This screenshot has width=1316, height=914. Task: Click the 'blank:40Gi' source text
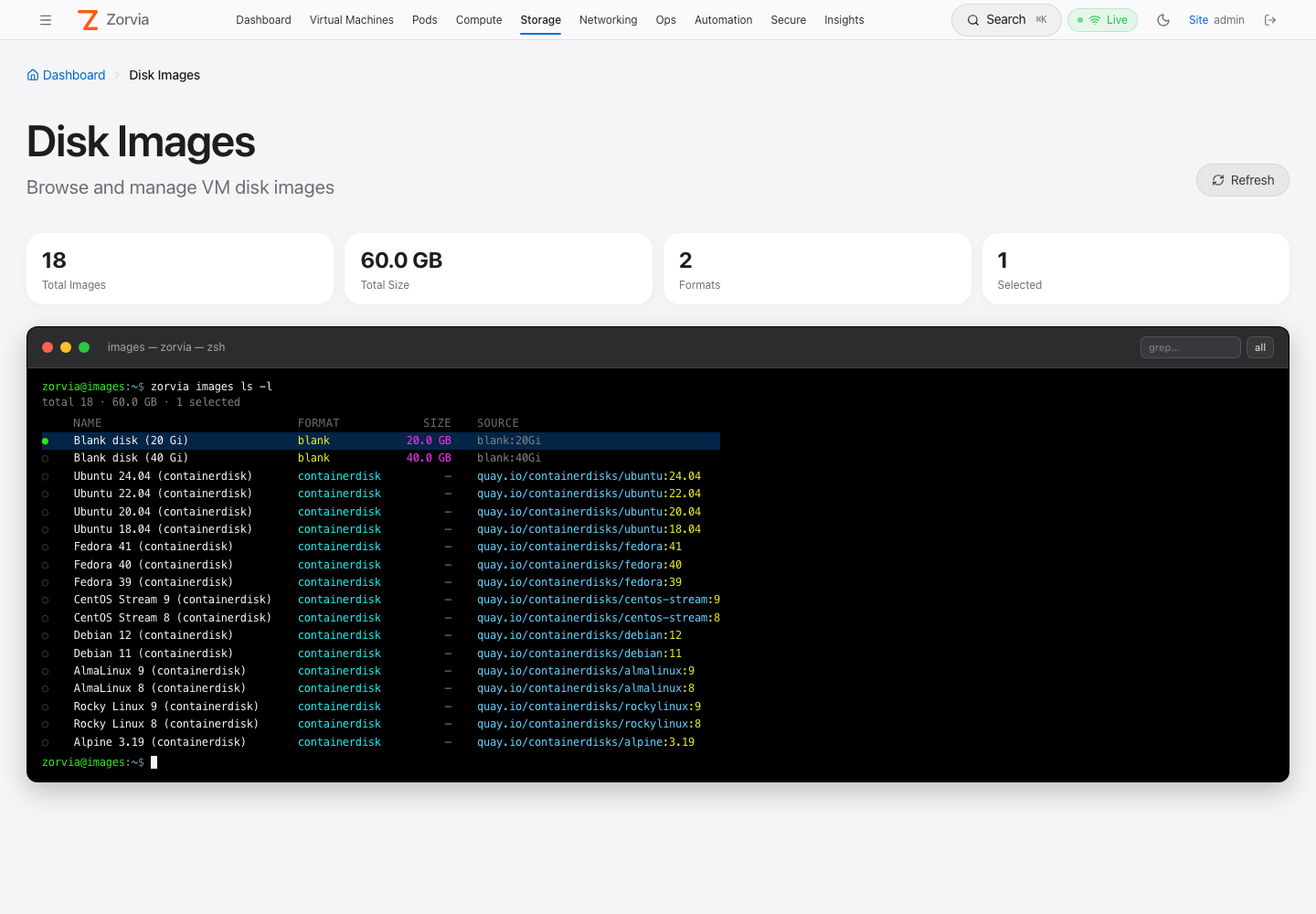click(509, 458)
